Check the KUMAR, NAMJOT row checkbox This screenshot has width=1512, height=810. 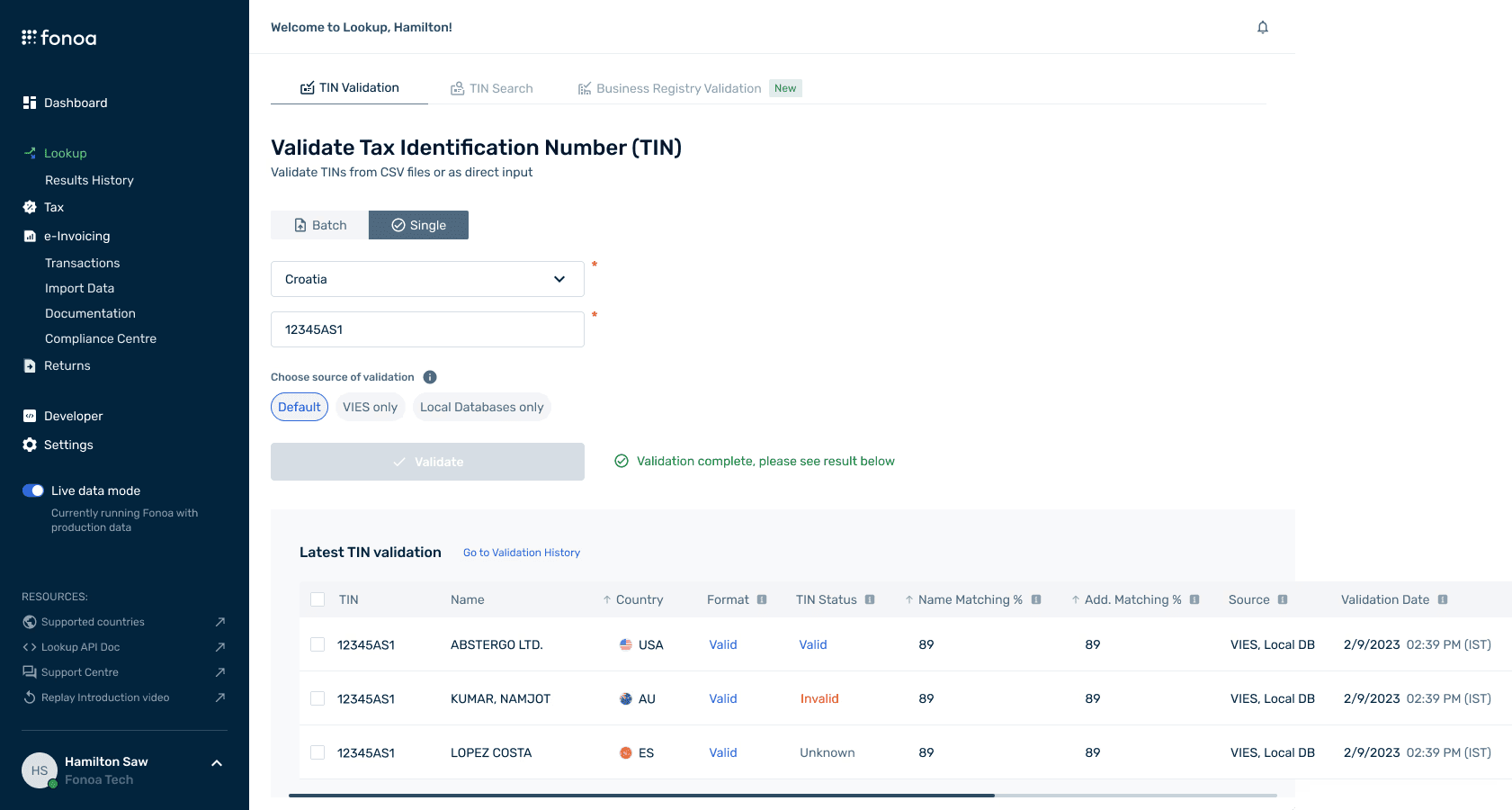pos(318,698)
